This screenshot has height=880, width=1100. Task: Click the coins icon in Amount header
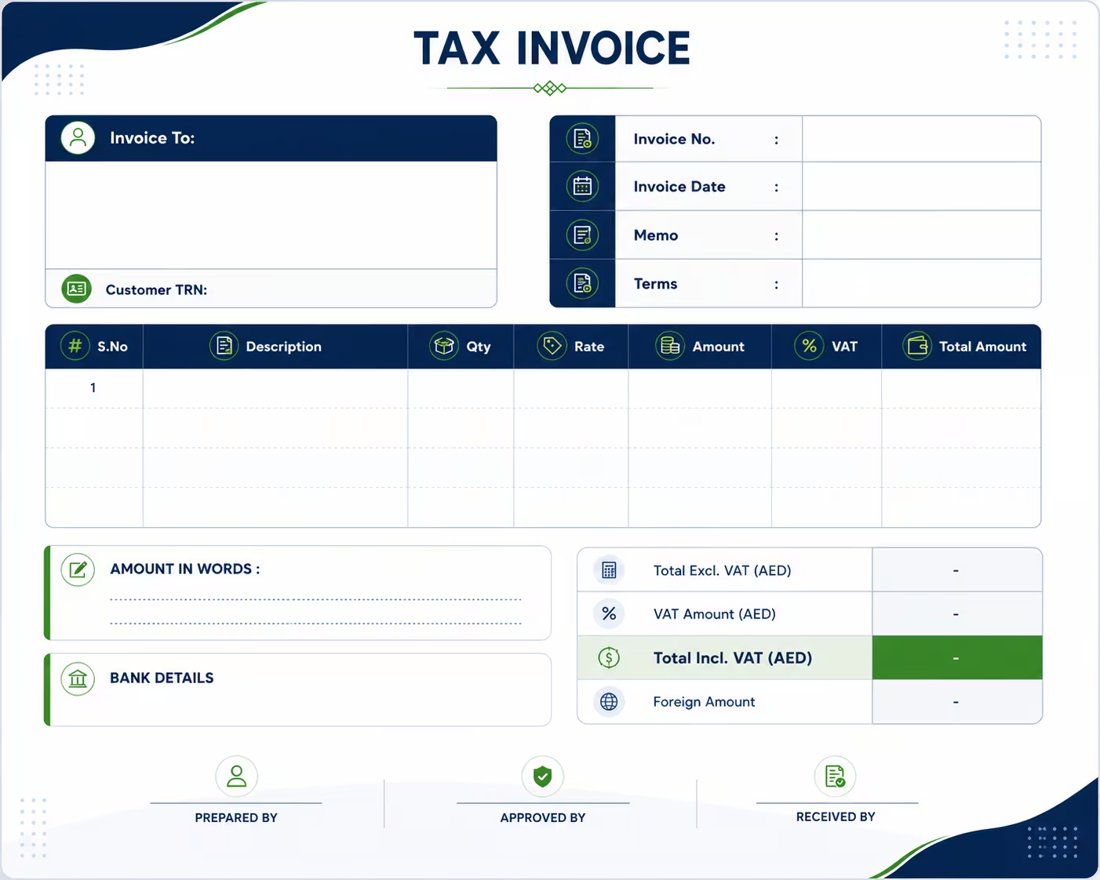pos(670,346)
